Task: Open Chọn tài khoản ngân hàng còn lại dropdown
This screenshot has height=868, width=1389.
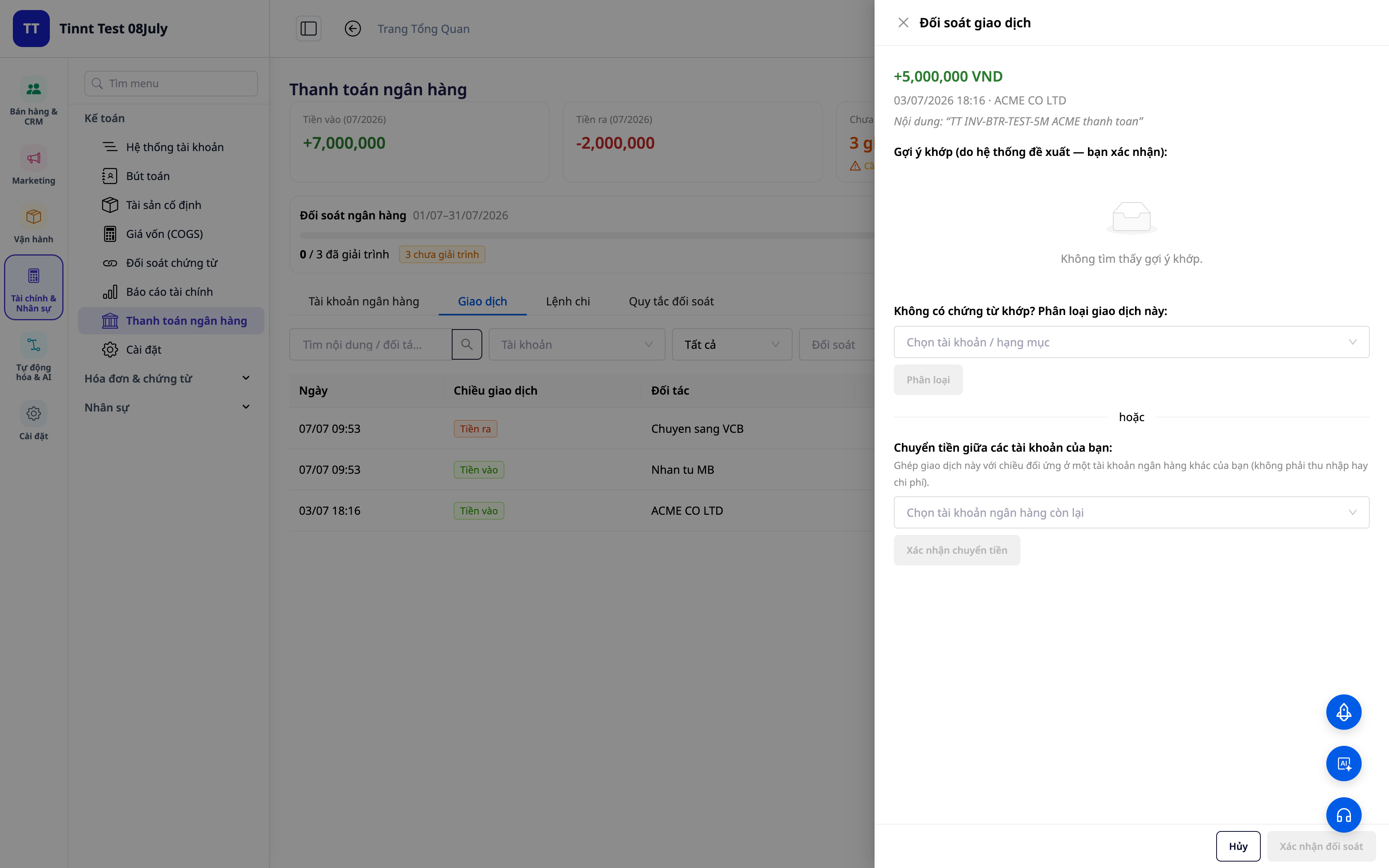Action: point(1131,512)
